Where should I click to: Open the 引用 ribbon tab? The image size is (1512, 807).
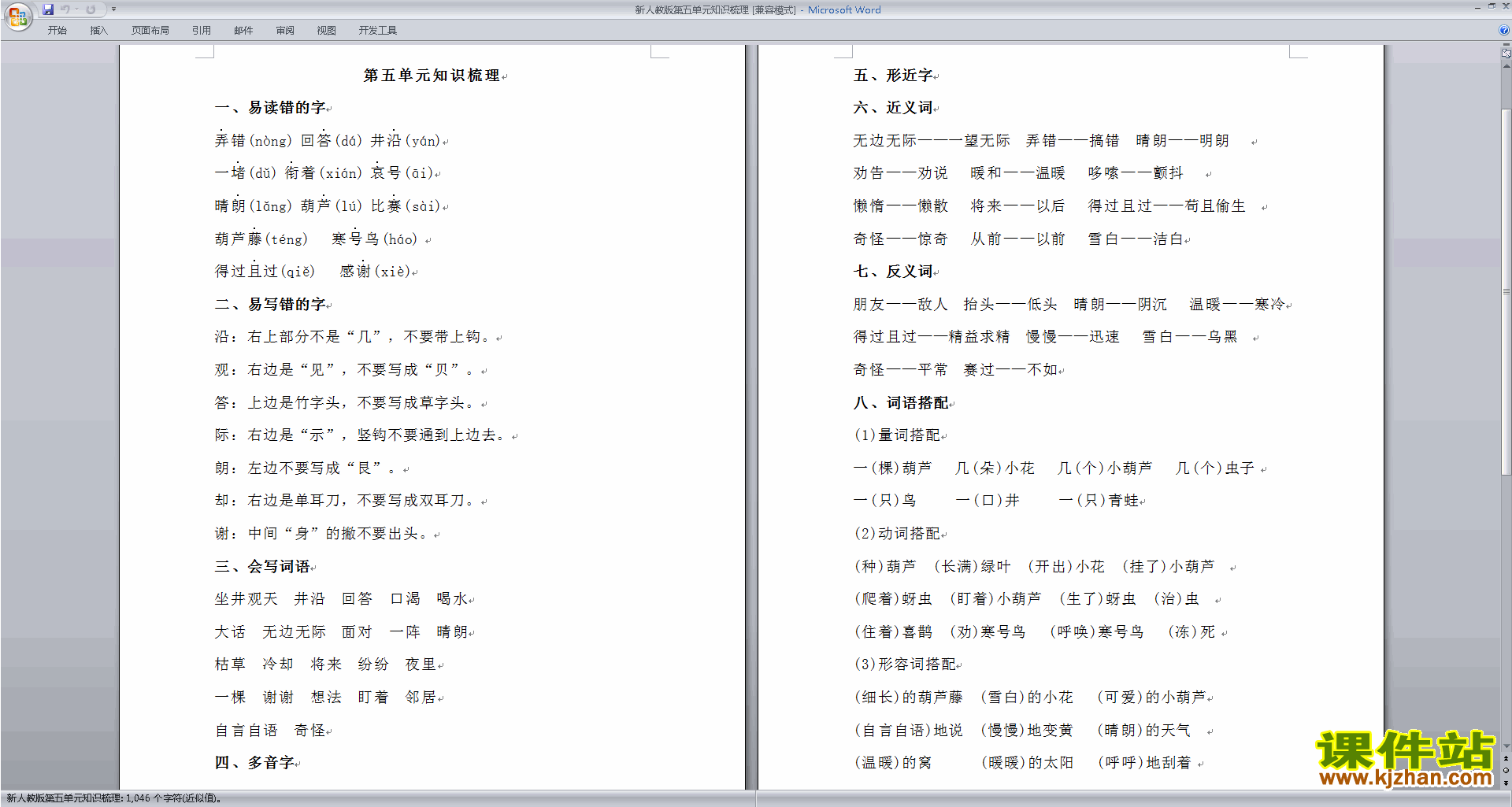201,31
